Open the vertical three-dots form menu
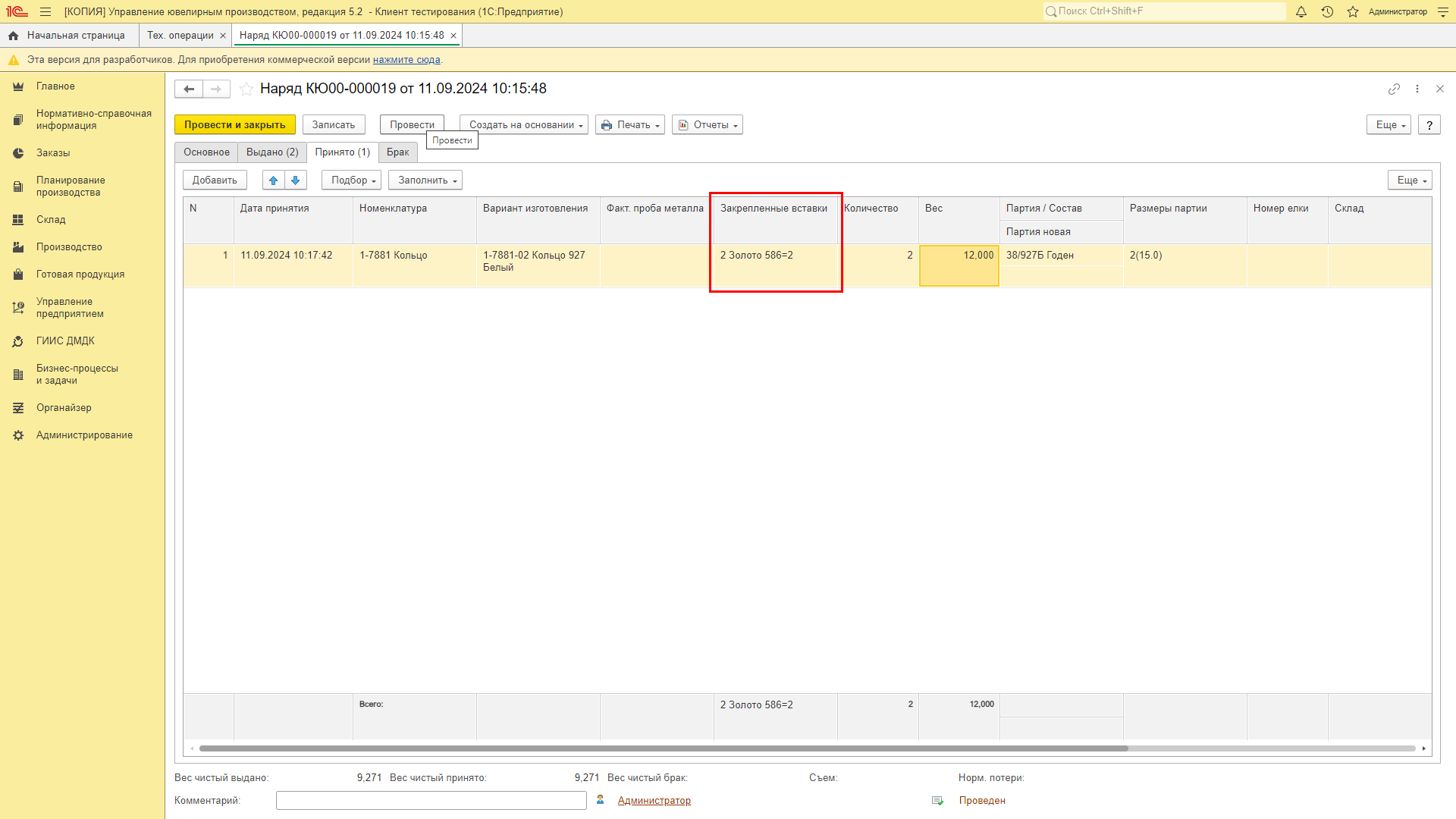 pos(1417,89)
